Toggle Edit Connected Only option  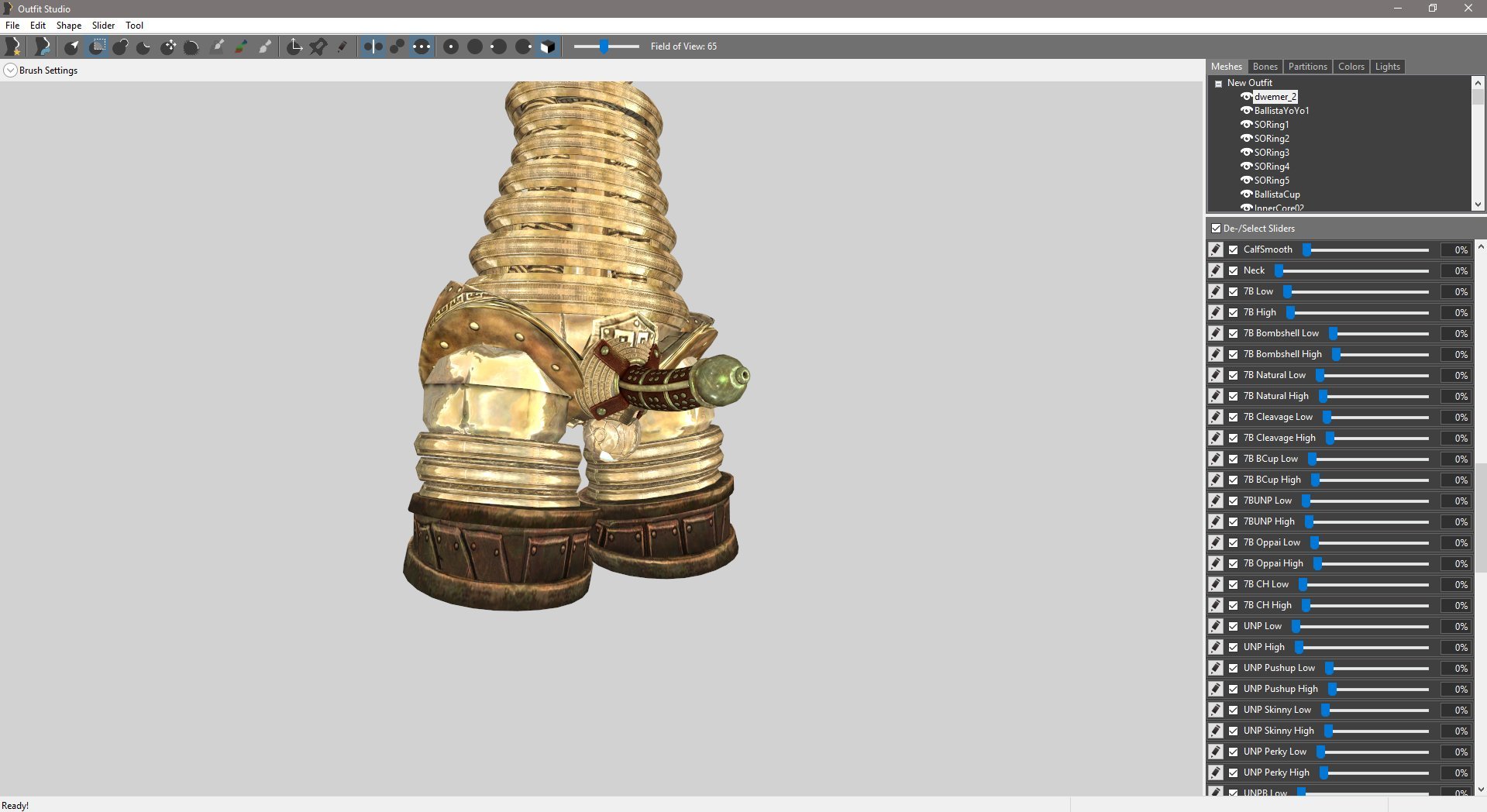(x=397, y=46)
